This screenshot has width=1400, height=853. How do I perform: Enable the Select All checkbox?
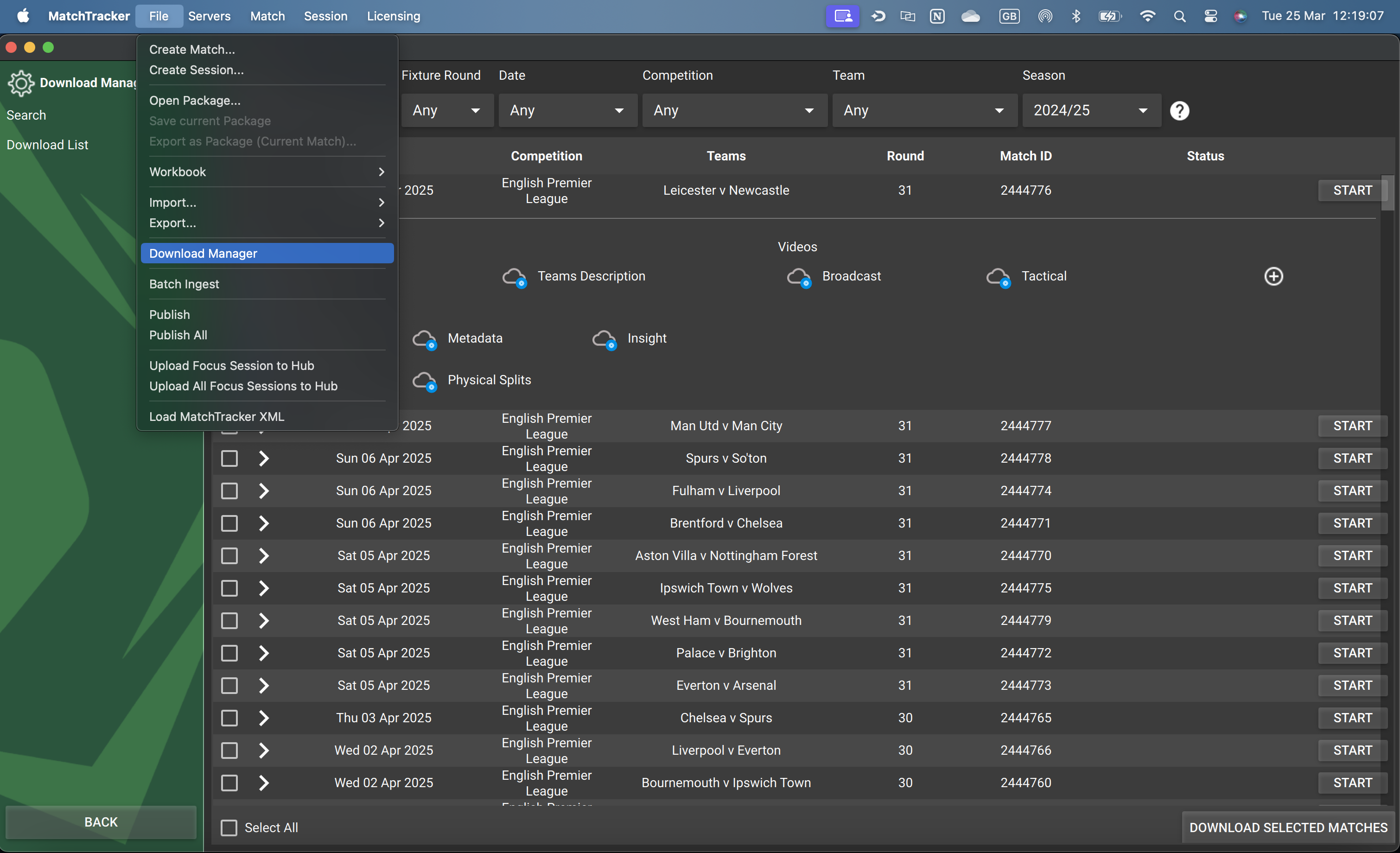229,828
